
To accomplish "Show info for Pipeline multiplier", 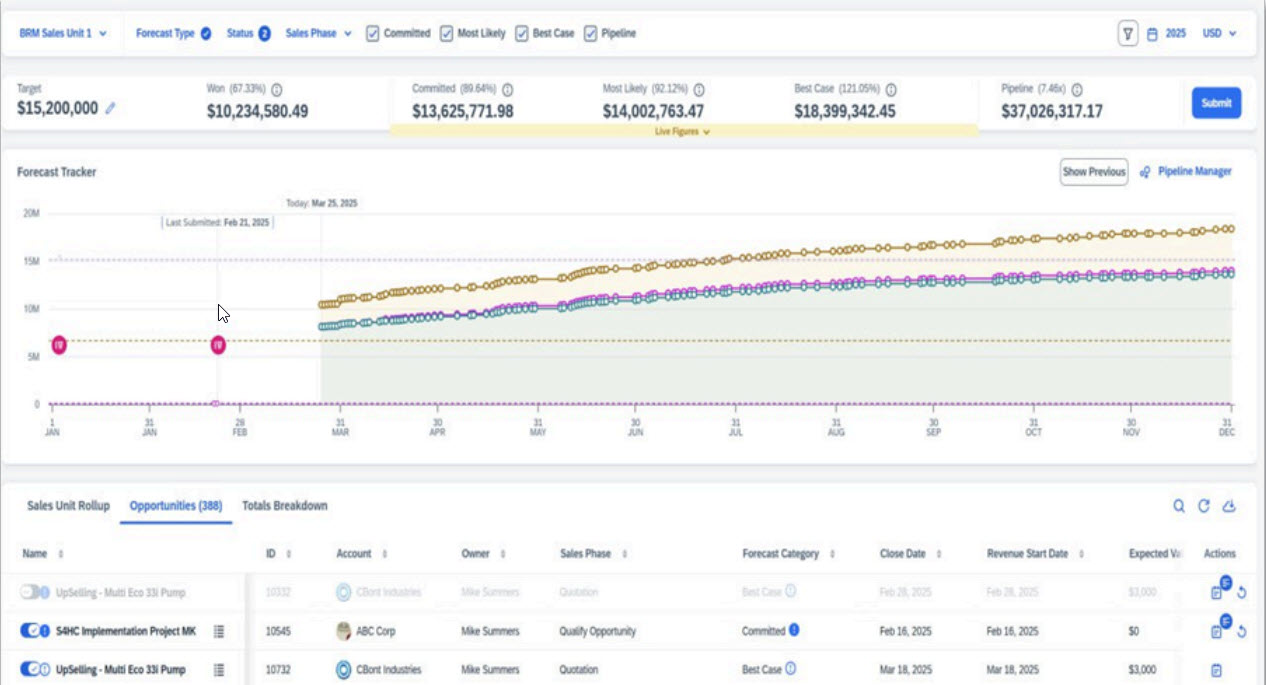I will tap(1076, 89).
